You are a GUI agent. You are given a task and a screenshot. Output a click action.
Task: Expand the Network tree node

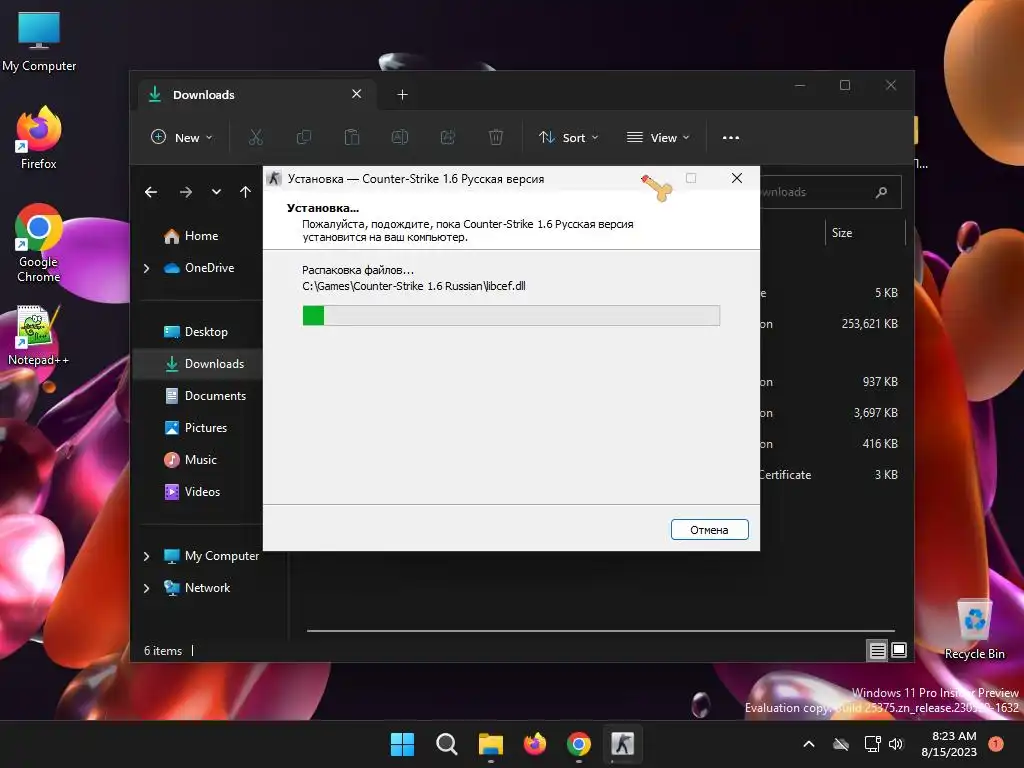pyautogui.click(x=146, y=588)
